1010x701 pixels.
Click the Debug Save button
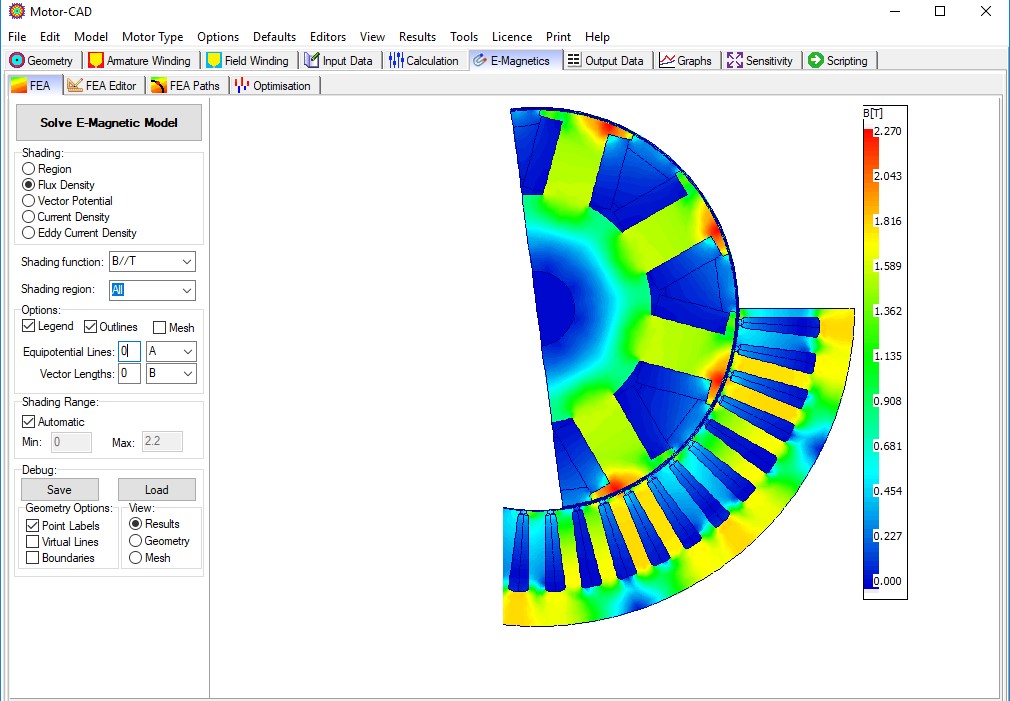click(x=59, y=490)
